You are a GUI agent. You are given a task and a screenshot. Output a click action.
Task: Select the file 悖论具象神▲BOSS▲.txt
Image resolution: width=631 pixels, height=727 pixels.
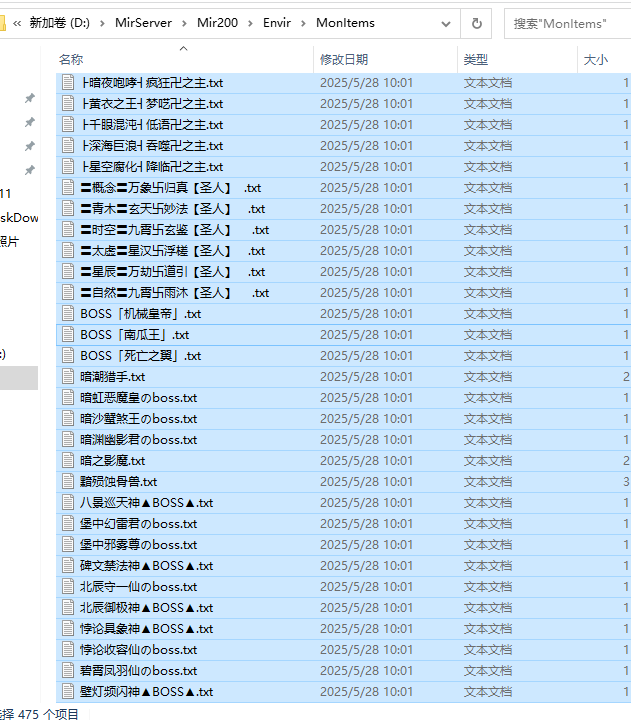[x=343, y=629]
